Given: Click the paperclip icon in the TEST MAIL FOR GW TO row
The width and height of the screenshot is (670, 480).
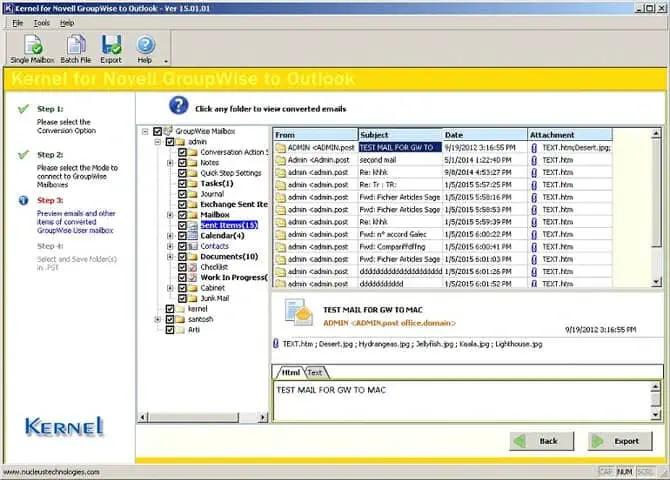Looking at the screenshot, I should tap(534, 147).
